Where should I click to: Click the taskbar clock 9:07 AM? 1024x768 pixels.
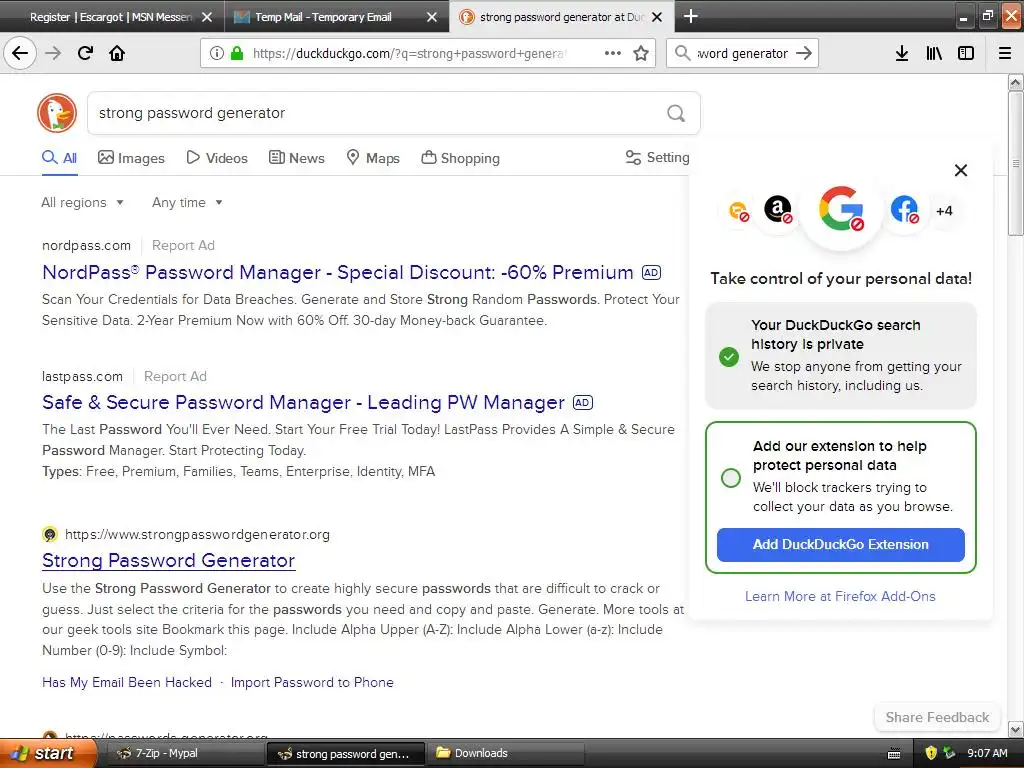tap(987, 753)
